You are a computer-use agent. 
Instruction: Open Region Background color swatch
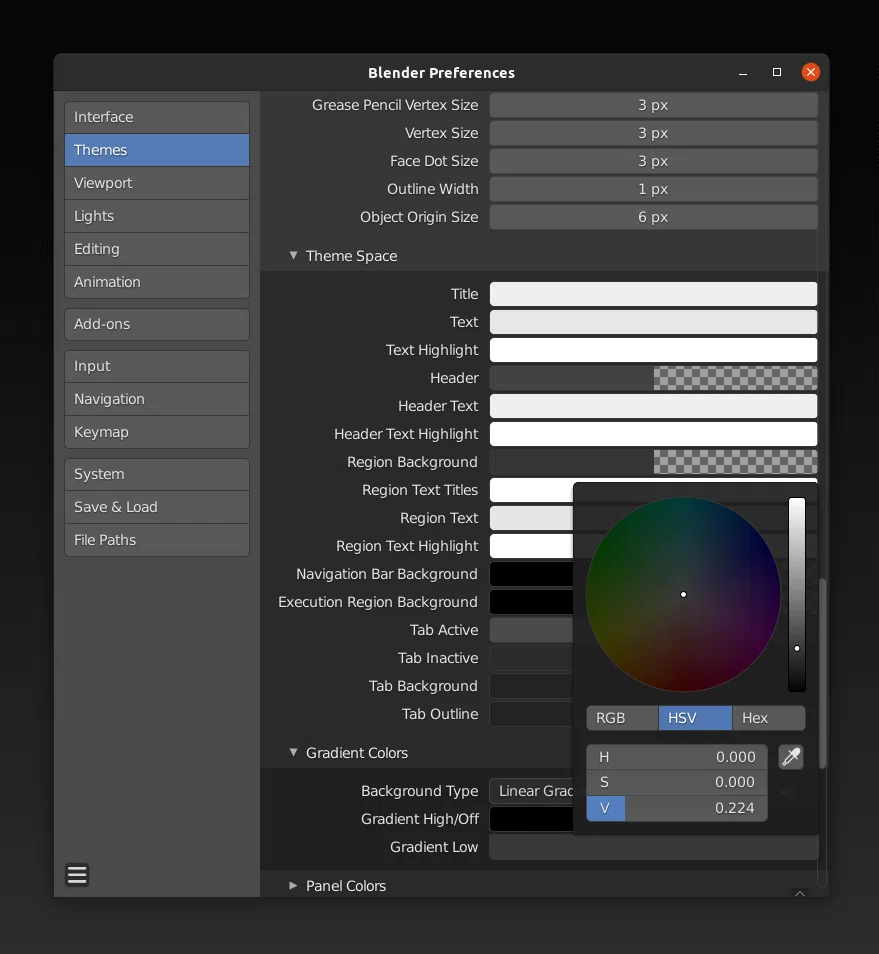coord(653,462)
